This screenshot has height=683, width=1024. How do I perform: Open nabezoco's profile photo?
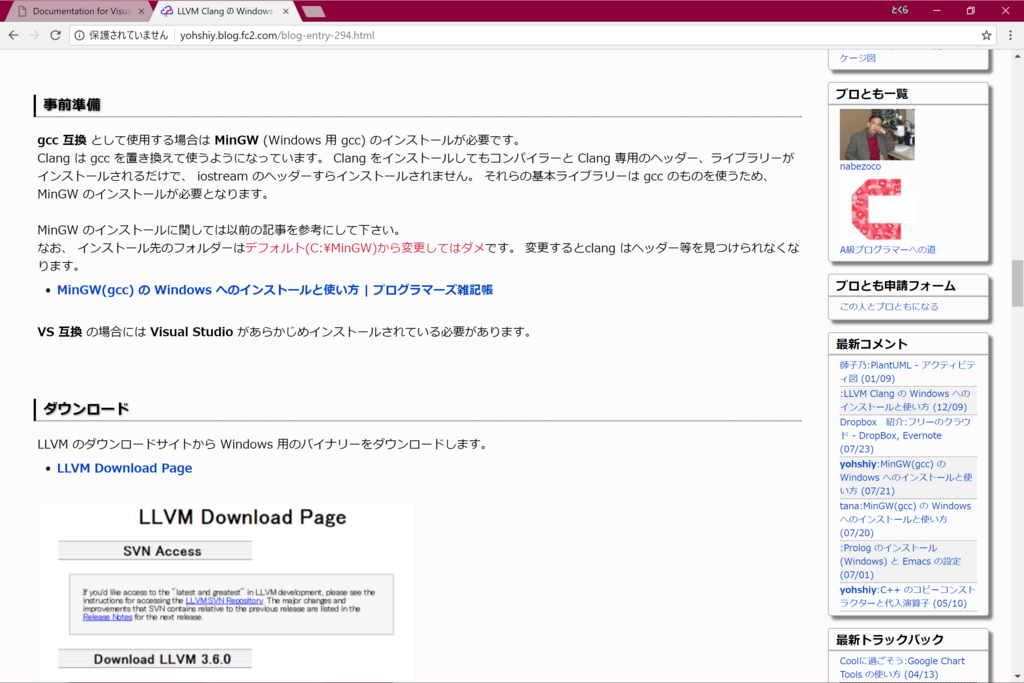click(877, 135)
